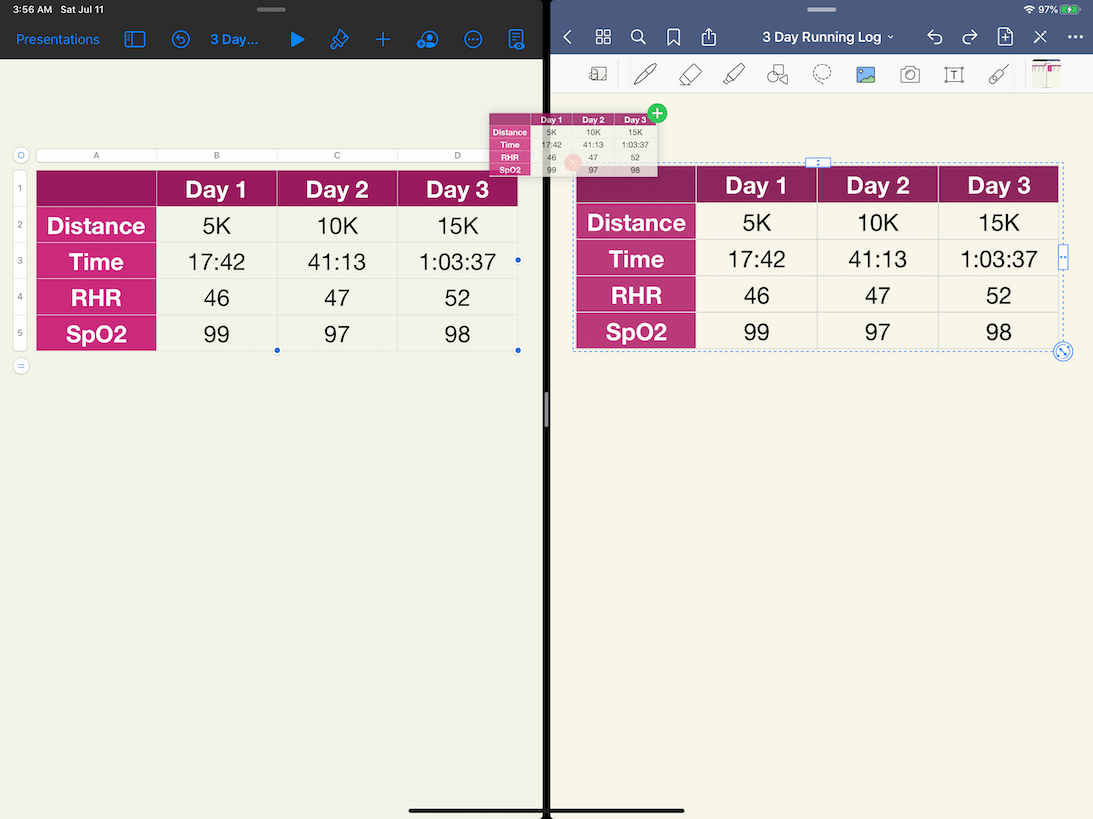This screenshot has height=819, width=1093.
Task: Open Keynote's collaboration options
Action: click(427, 39)
